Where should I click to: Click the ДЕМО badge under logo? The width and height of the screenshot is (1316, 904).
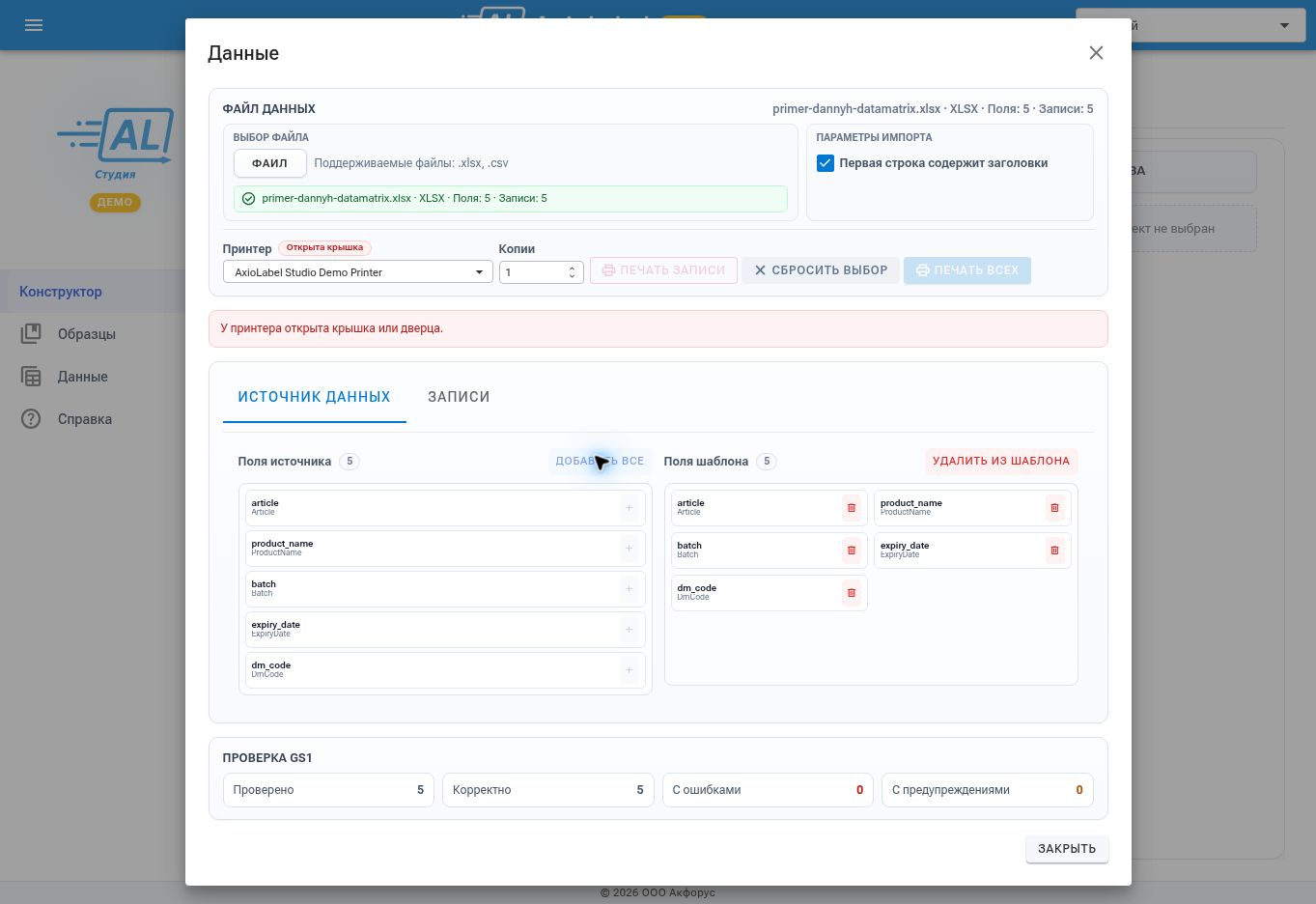tap(115, 202)
